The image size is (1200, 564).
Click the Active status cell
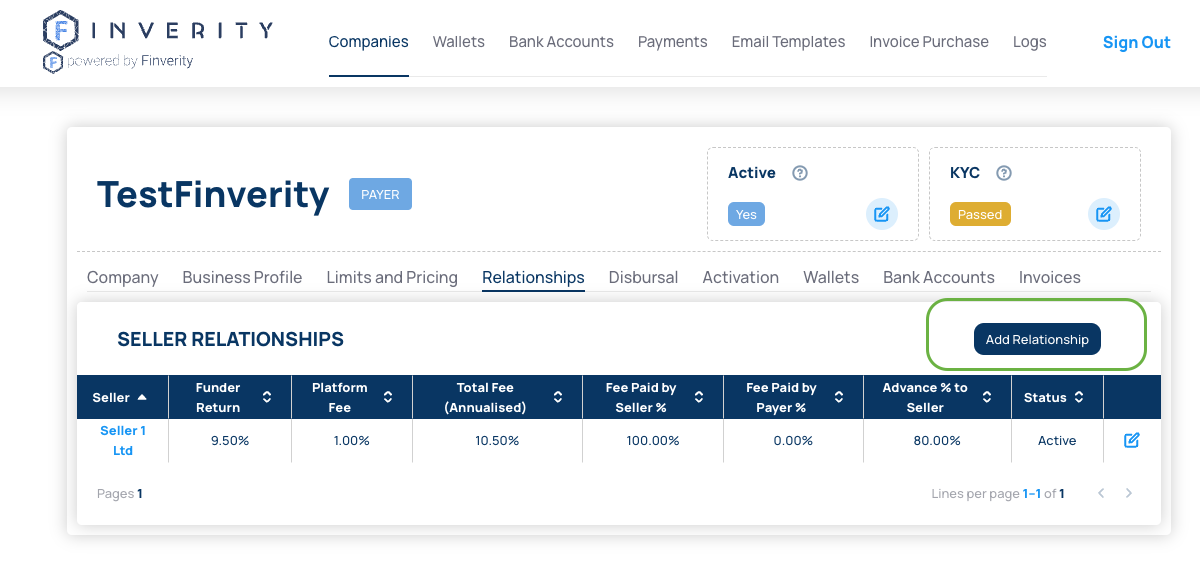click(x=1057, y=440)
